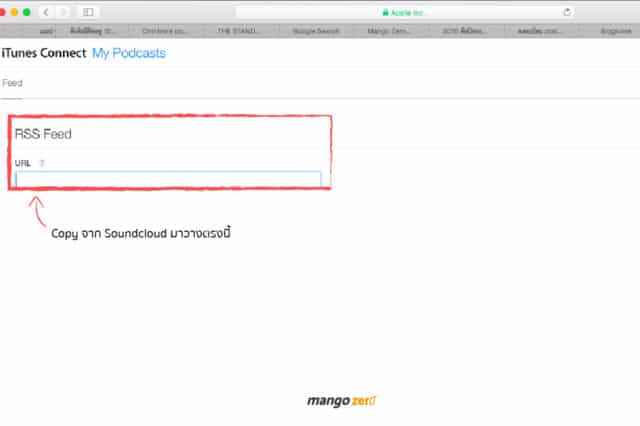The height and width of the screenshot is (426, 640).
Task: Switch to the THE STAND... browser tab
Action: click(241, 31)
